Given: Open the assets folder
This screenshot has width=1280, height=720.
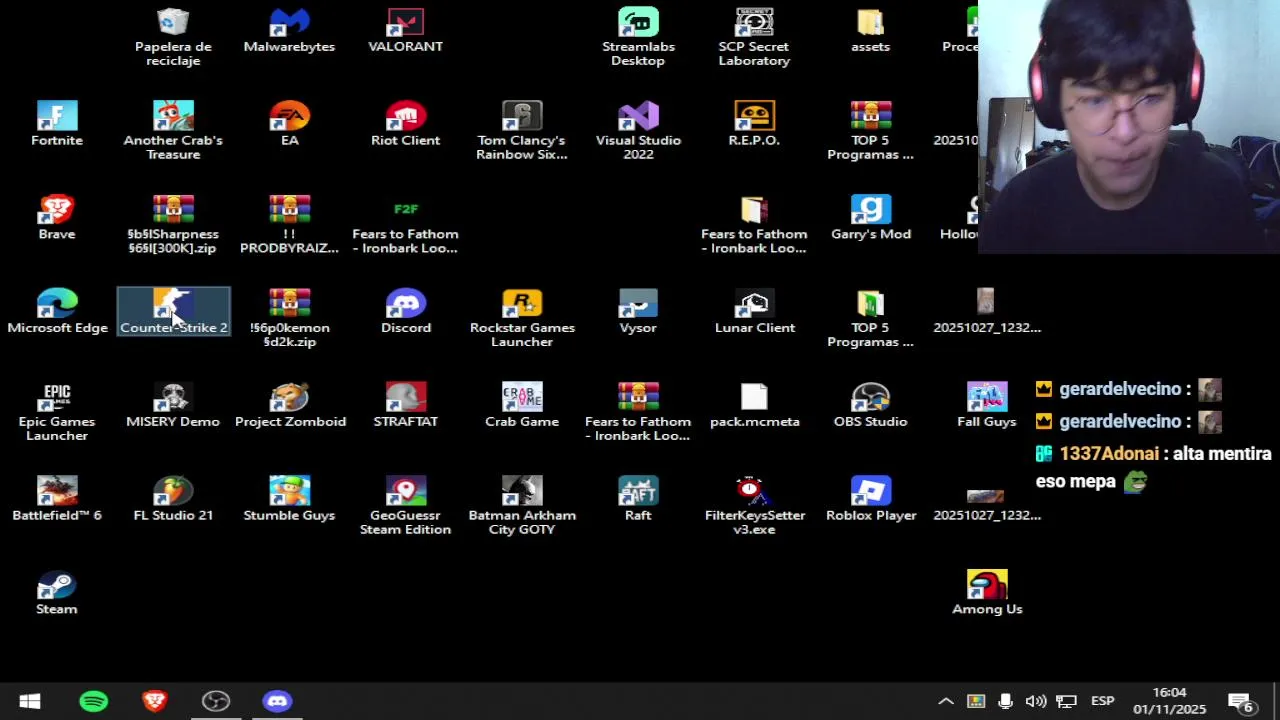Looking at the screenshot, I should [870, 30].
